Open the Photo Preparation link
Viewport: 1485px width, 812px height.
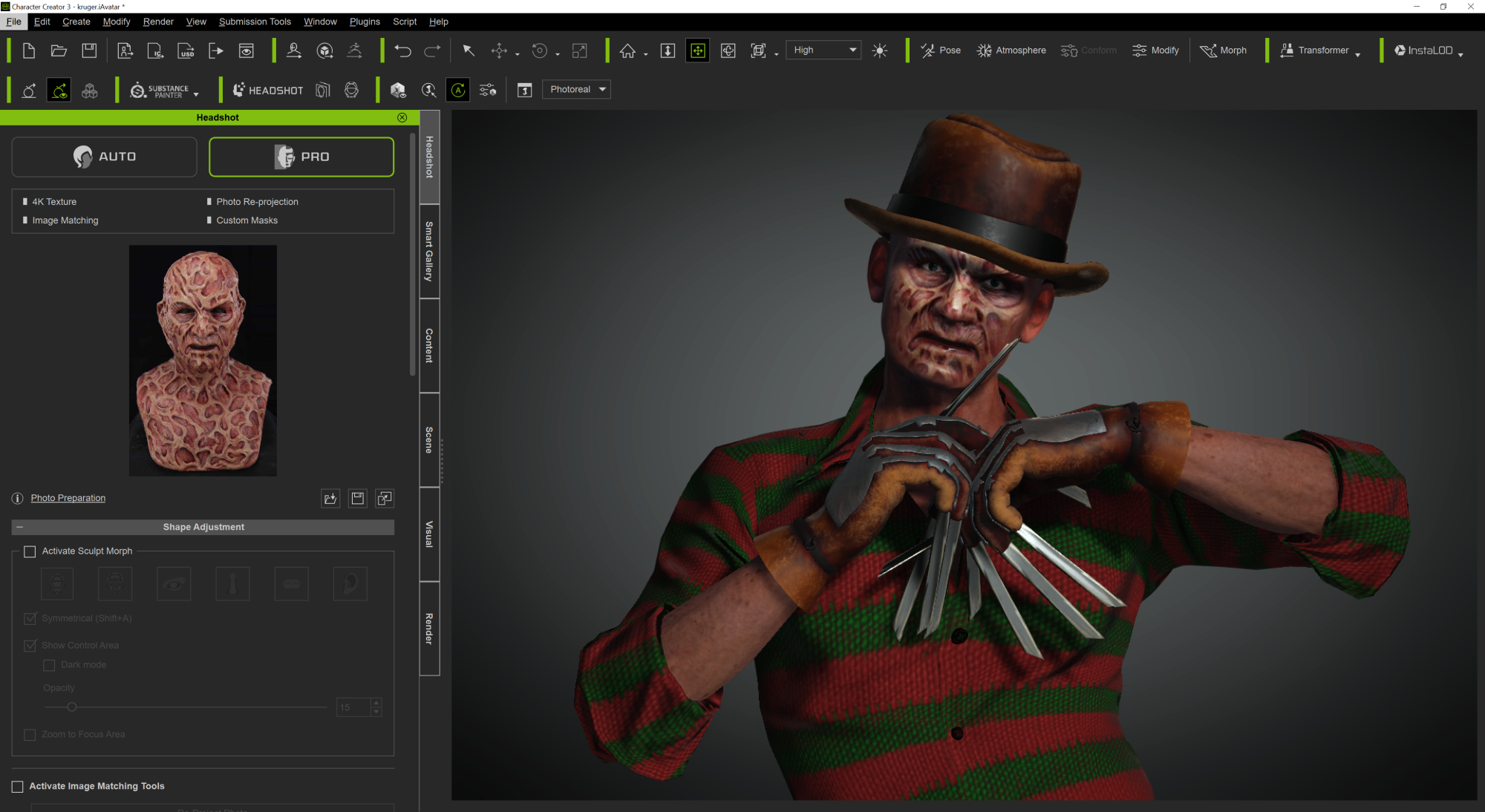point(68,498)
